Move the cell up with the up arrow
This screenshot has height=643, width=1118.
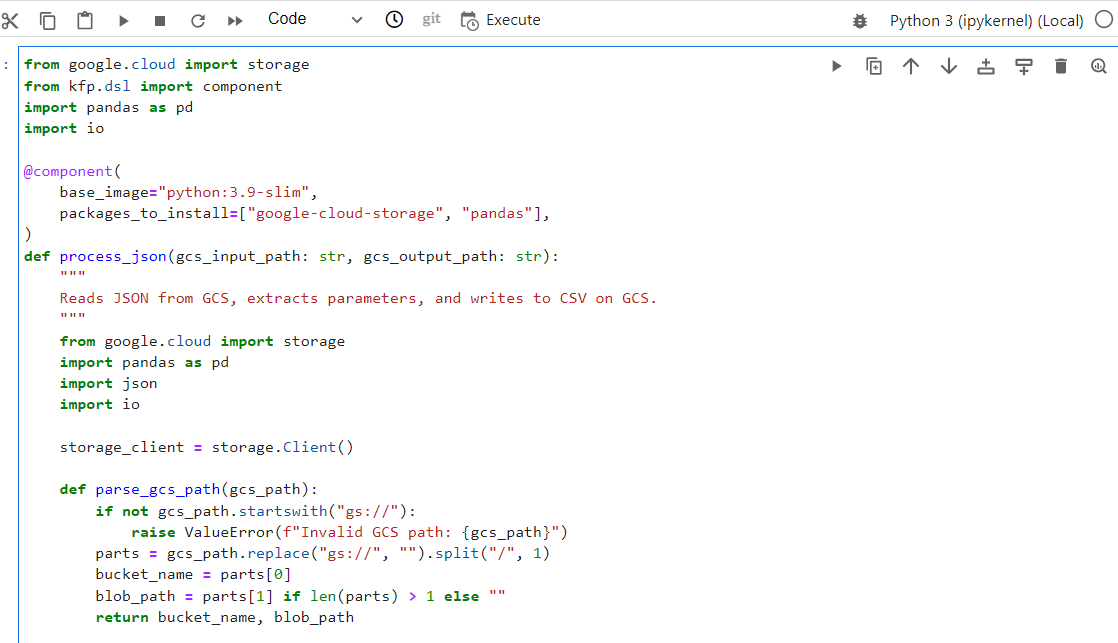(x=910, y=65)
